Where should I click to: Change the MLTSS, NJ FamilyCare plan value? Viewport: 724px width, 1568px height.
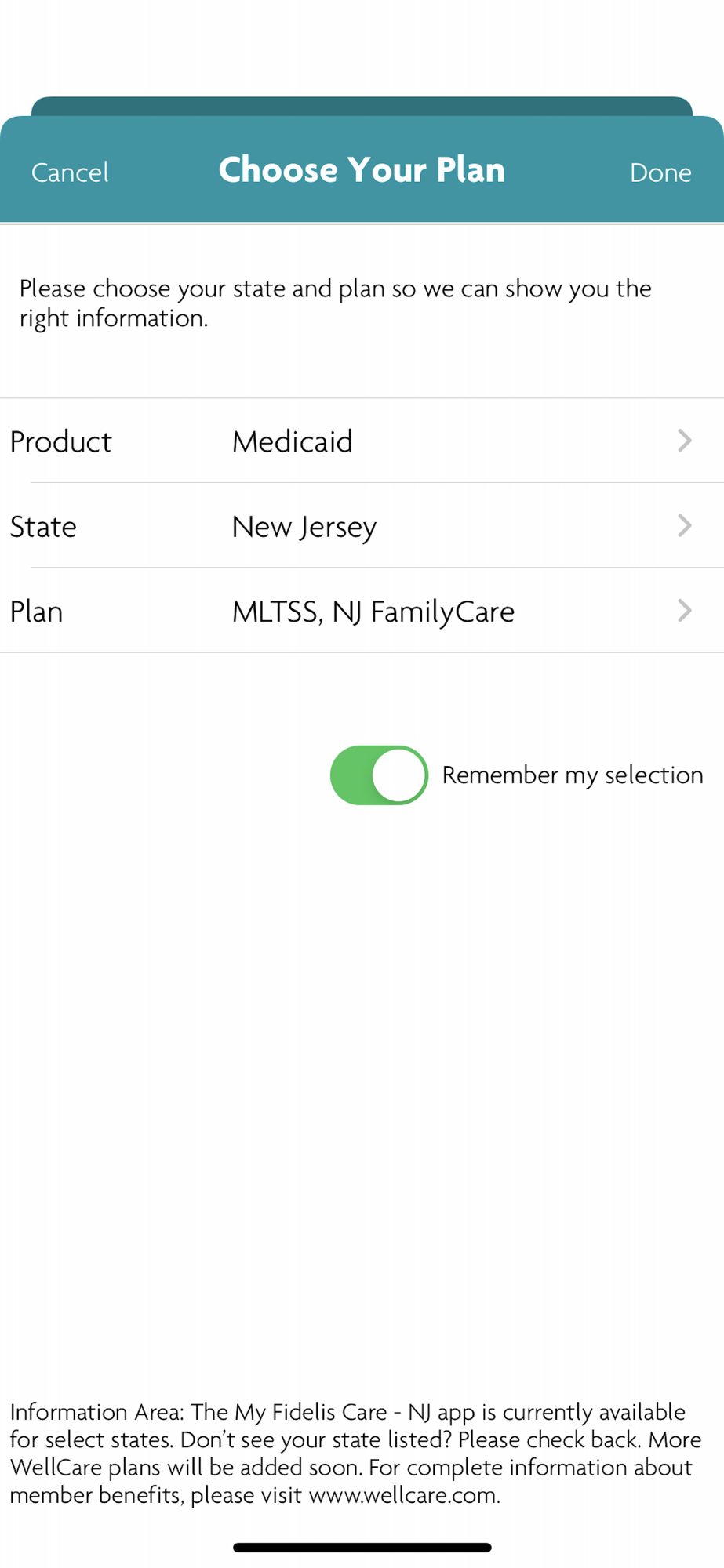tap(373, 612)
